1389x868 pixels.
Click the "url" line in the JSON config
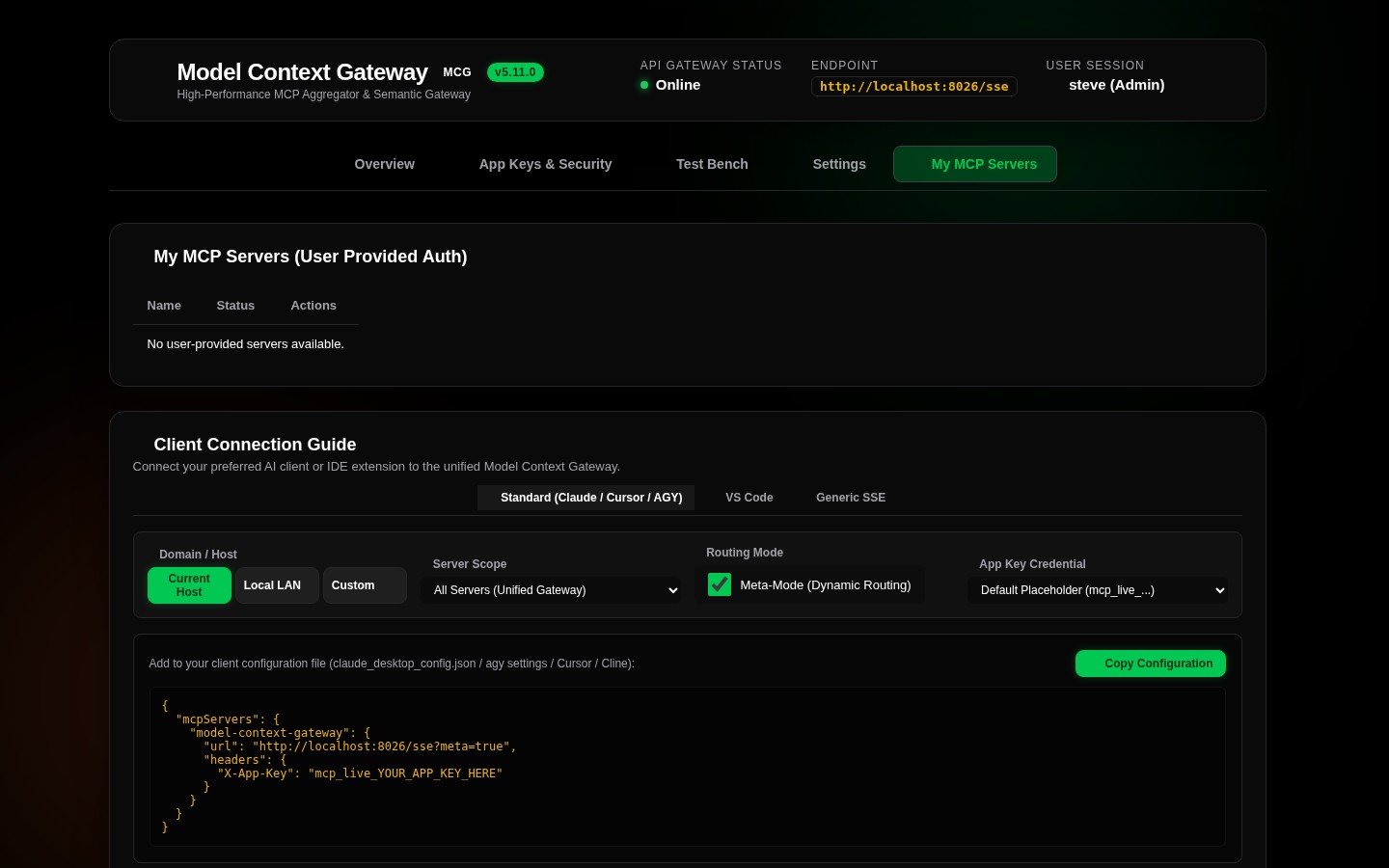click(x=360, y=746)
